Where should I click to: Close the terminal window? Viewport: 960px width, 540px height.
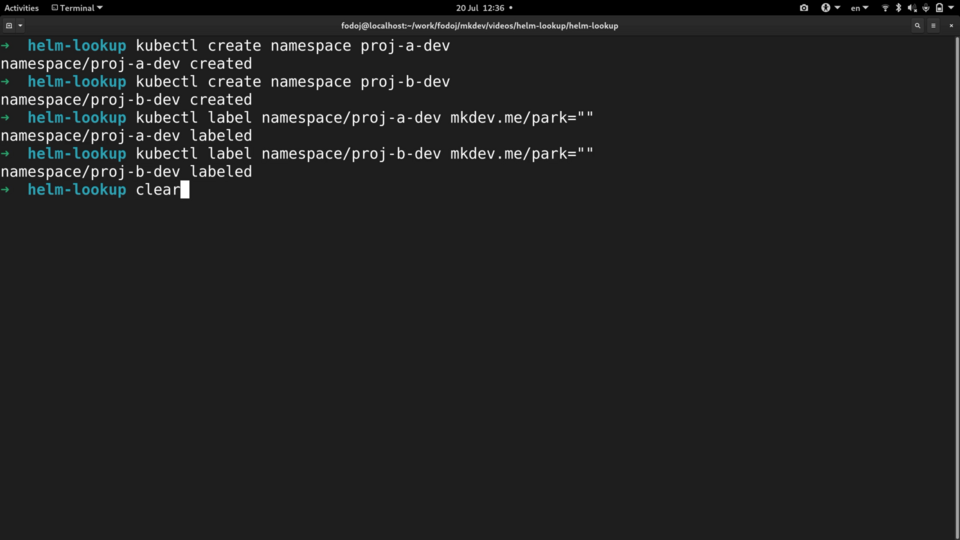pos(949,26)
